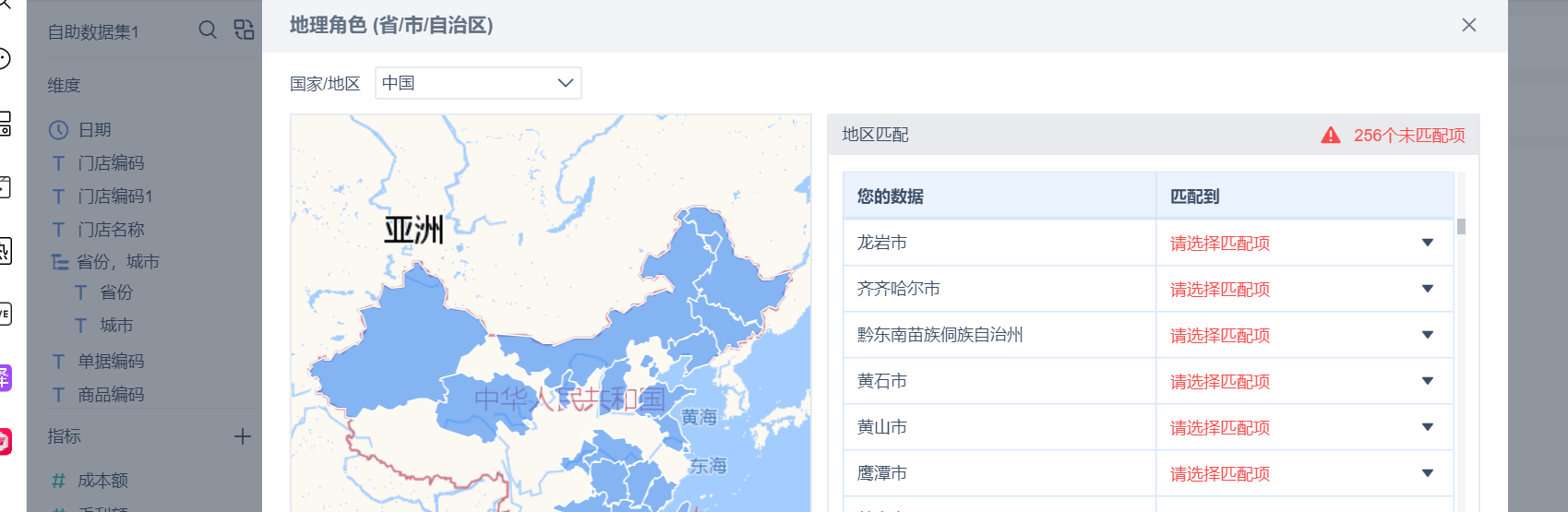Image resolution: width=1568 pixels, height=512 pixels.
Task: Click the search icon beside 自助数据集1
Action: [208, 30]
